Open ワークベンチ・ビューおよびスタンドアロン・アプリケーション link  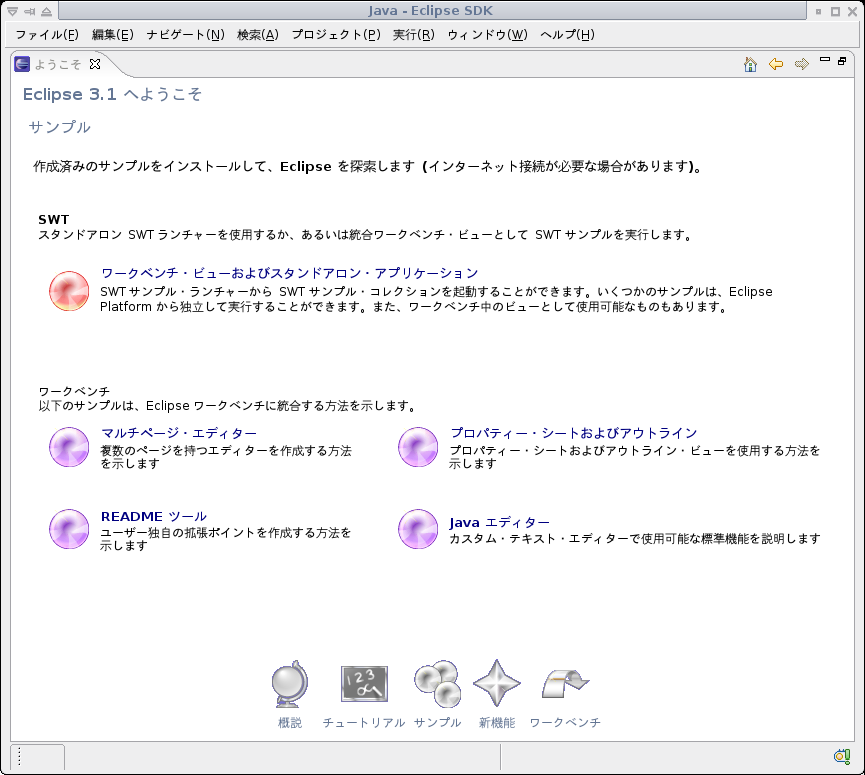coord(290,273)
